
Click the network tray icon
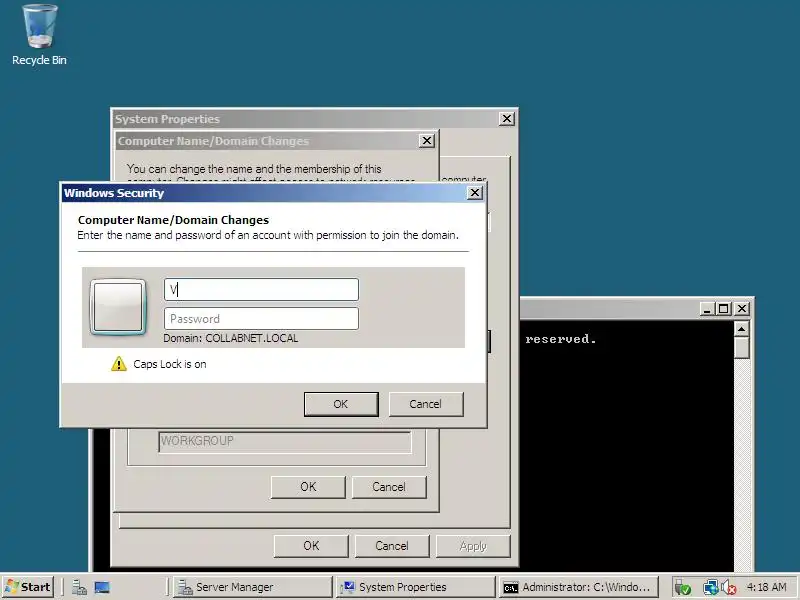point(710,588)
